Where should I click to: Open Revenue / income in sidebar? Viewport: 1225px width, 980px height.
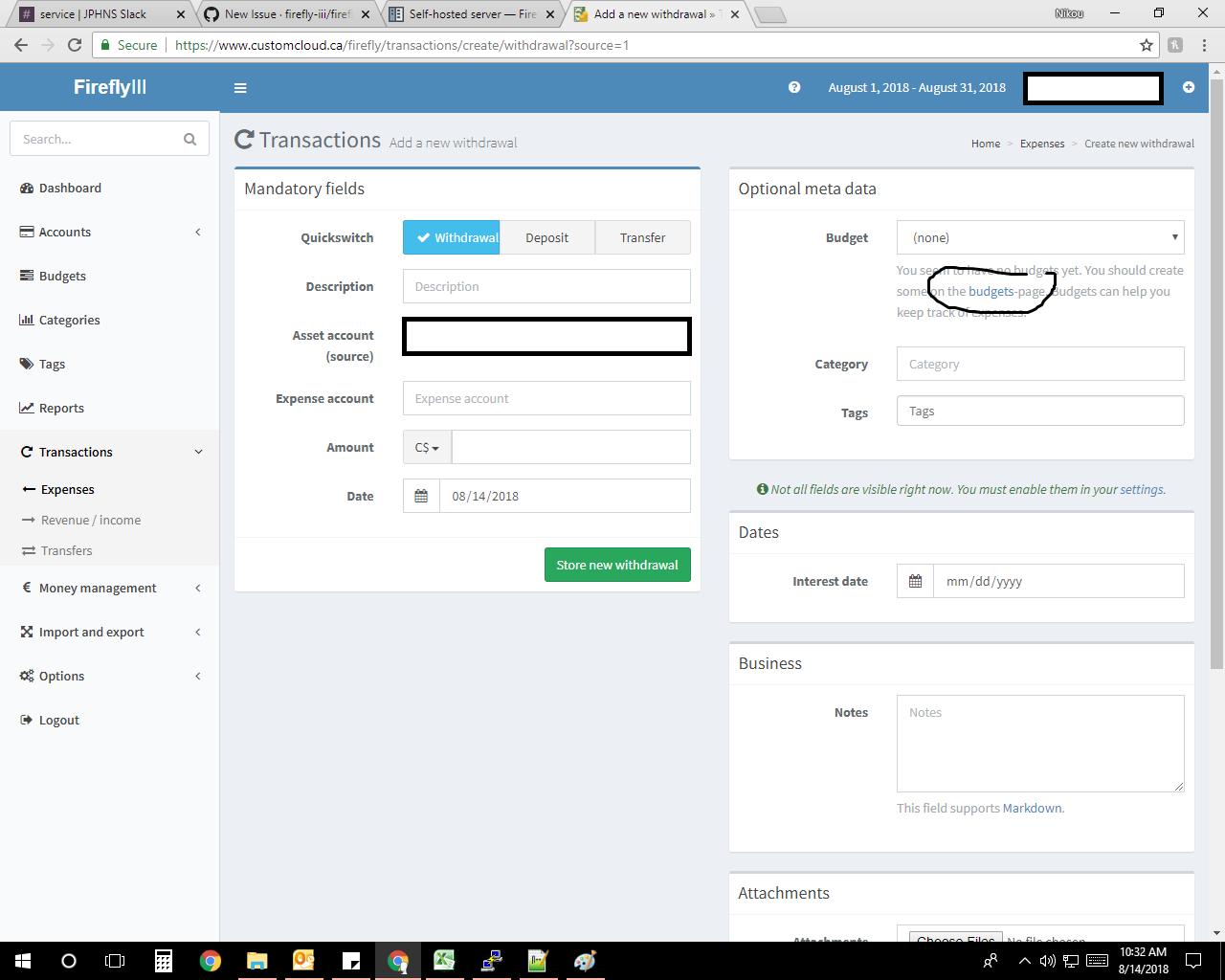click(91, 520)
